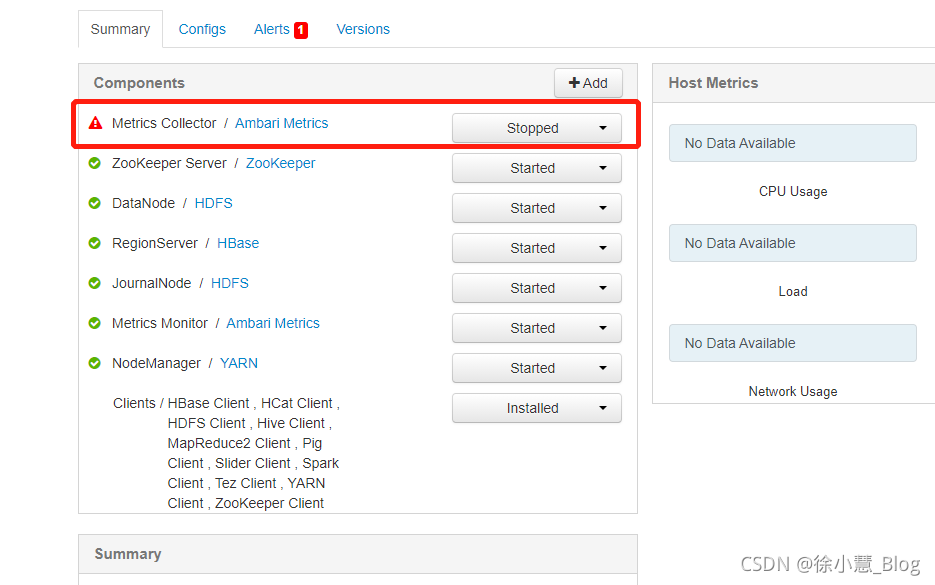Click the red warning icon beside Metrics Collector
Image resolution: width=935 pixels, height=585 pixels.
(95, 123)
